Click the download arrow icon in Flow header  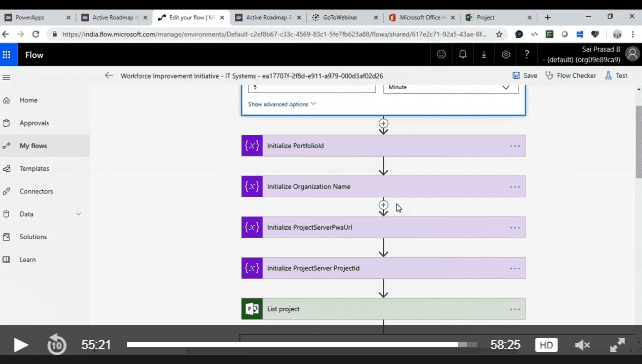pos(484,54)
